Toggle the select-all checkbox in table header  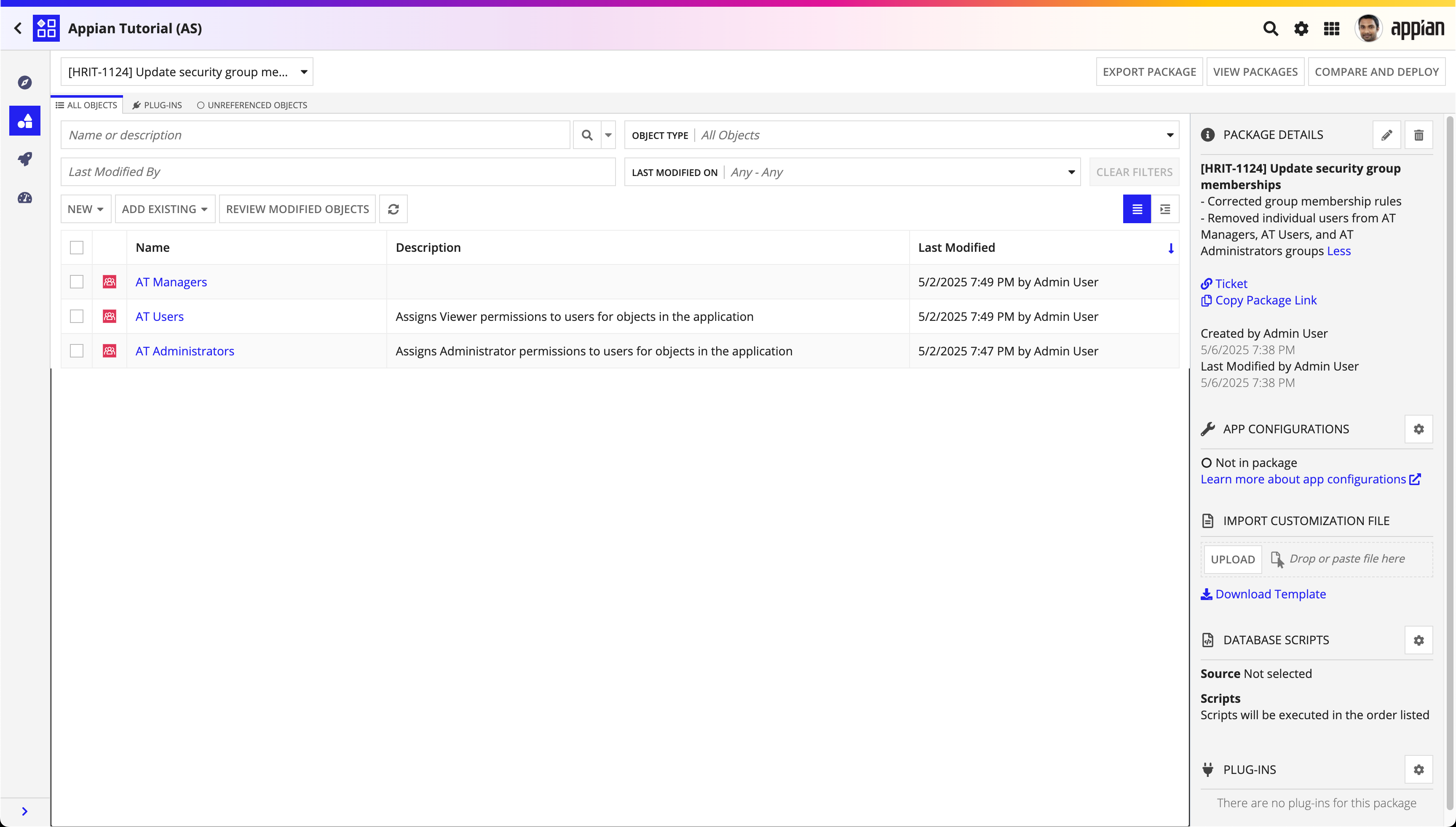[x=77, y=248]
